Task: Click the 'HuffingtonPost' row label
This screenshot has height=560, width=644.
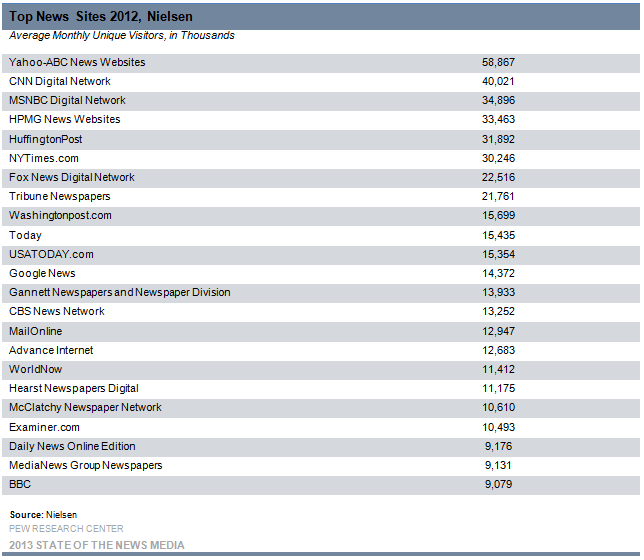Action: (x=46, y=139)
